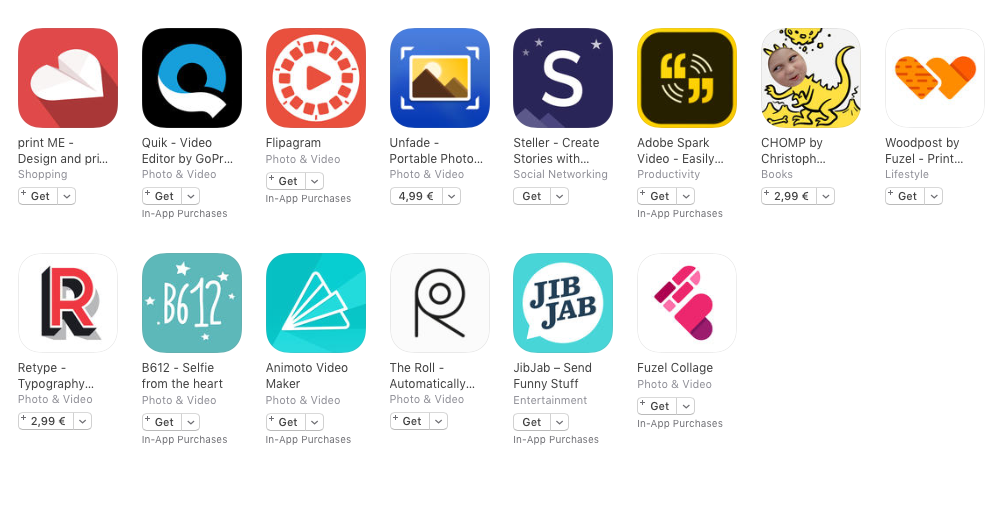Expand the dropdown arrow next to CHOMP price
The width and height of the screenshot is (997, 515).
pos(825,196)
